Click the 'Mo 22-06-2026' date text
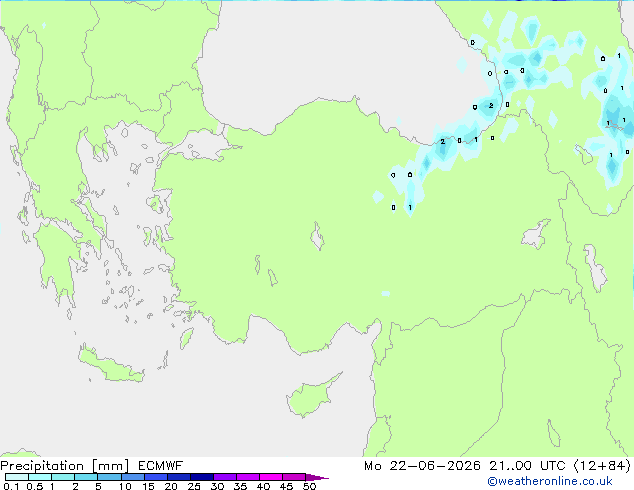Image resolution: width=634 pixels, height=490 pixels. pyautogui.click(x=422, y=466)
